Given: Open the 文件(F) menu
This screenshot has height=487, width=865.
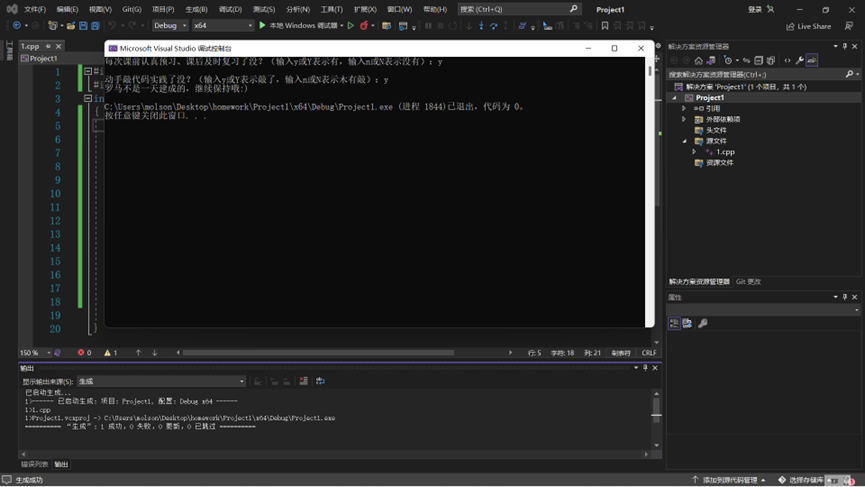Looking at the screenshot, I should click(35, 9).
